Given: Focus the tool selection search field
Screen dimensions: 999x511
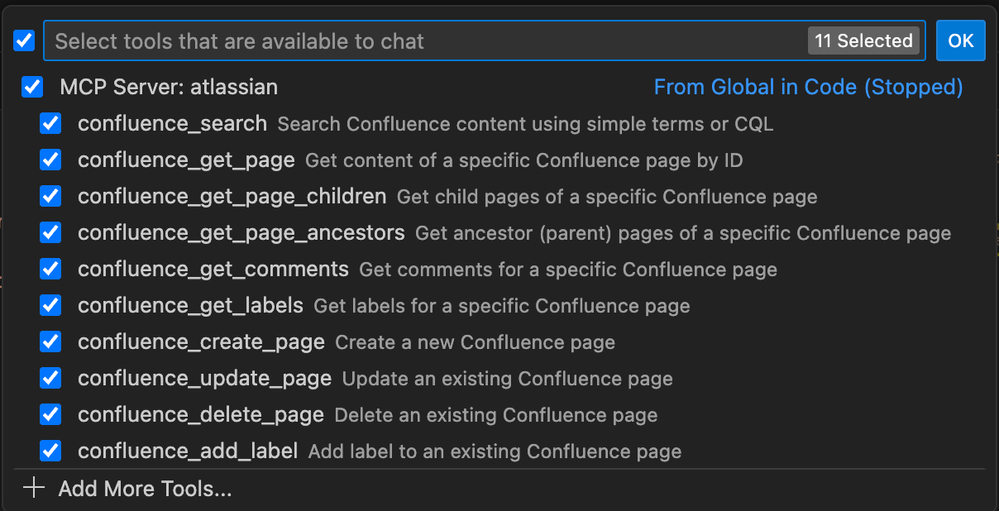Looking at the screenshot, I should tap(420, 41).
